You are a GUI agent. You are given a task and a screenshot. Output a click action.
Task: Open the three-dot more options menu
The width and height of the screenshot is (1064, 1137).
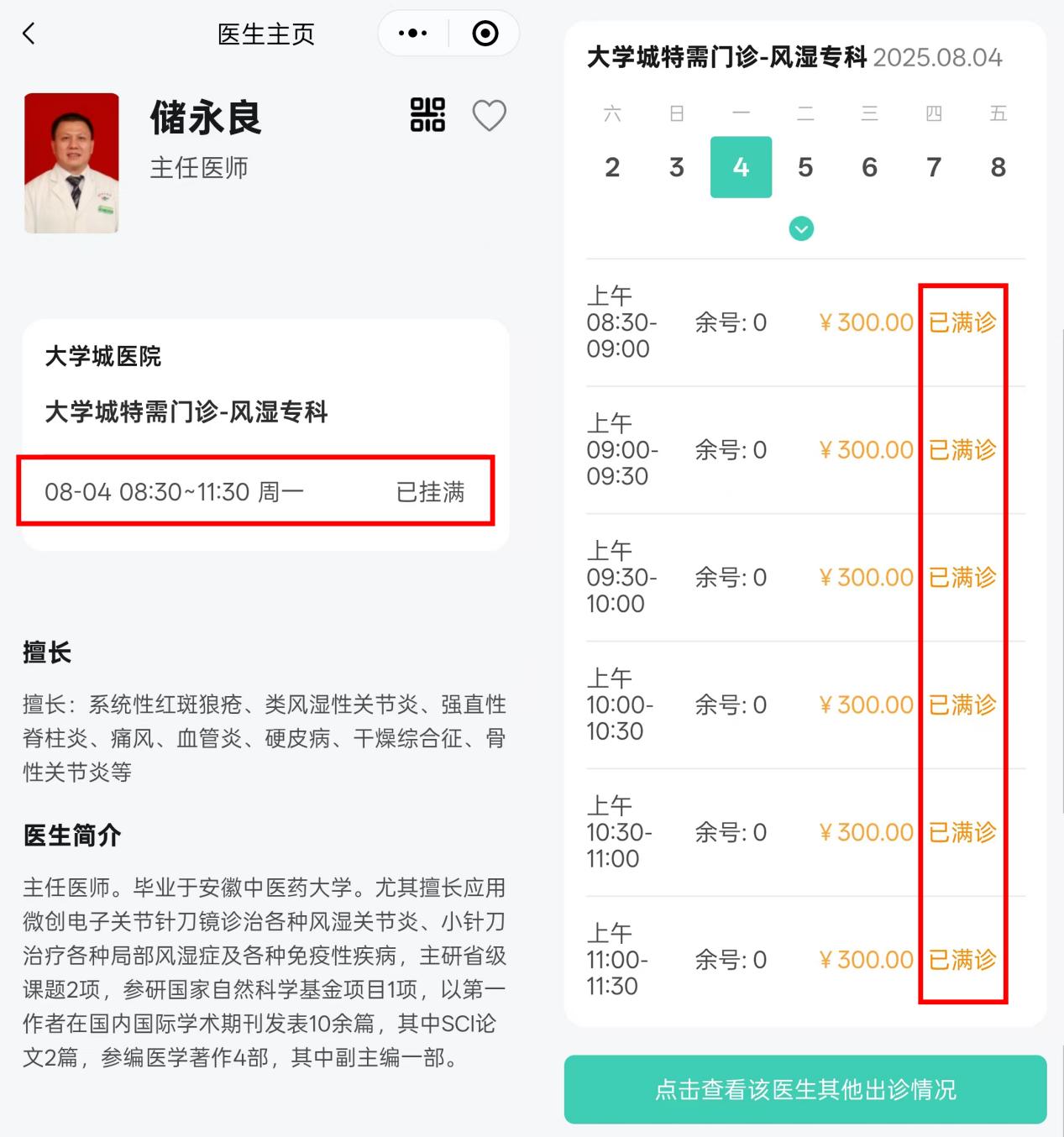413,34
